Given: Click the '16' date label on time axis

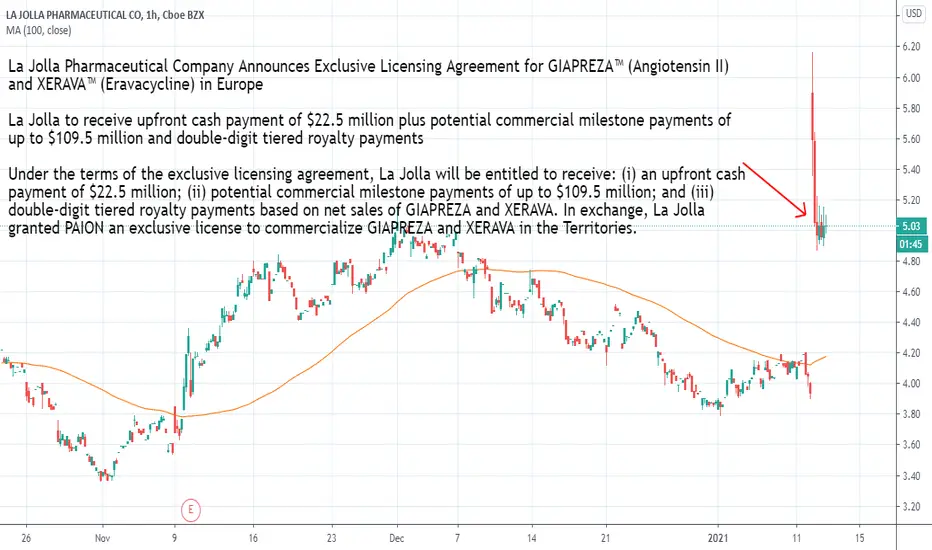Looking at the screenshot, I should pyautogui.click(x=253, y=538).
